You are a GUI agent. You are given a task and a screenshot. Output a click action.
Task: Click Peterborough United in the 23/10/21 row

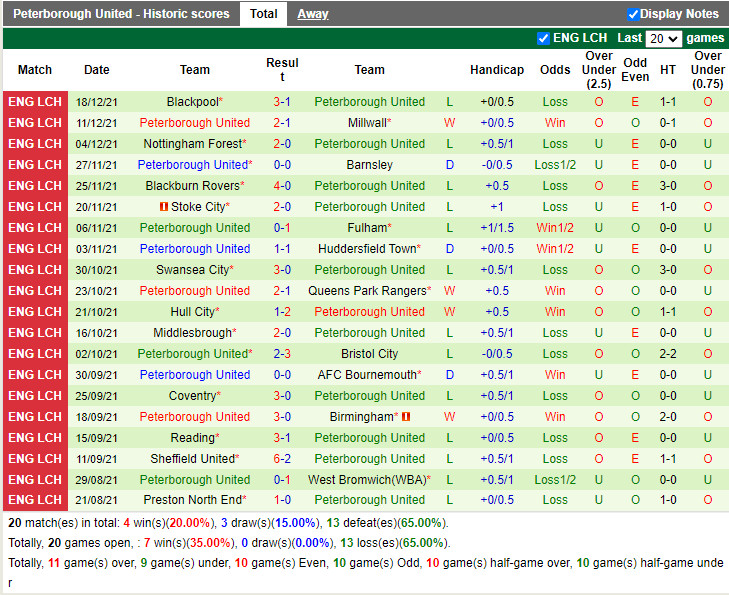coord(195,291)
